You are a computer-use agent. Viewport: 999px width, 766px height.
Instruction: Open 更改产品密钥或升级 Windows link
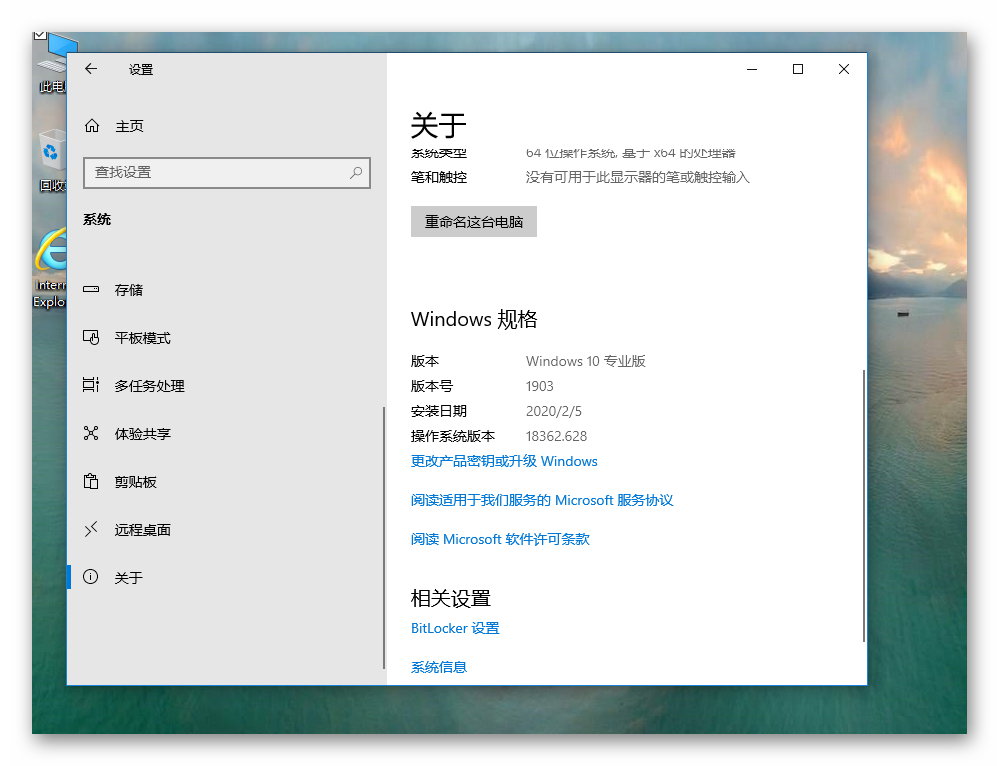click(504, 461)
